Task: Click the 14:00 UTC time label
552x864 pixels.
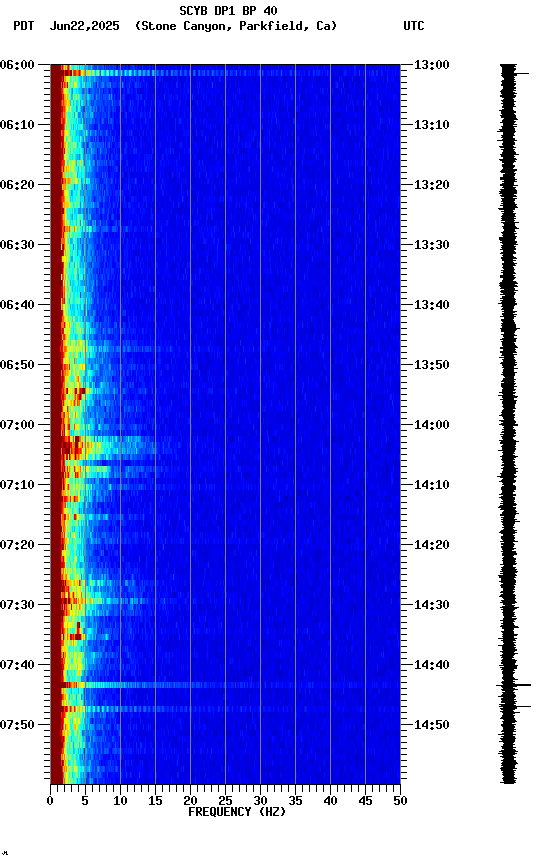Action: click(431, 425)
